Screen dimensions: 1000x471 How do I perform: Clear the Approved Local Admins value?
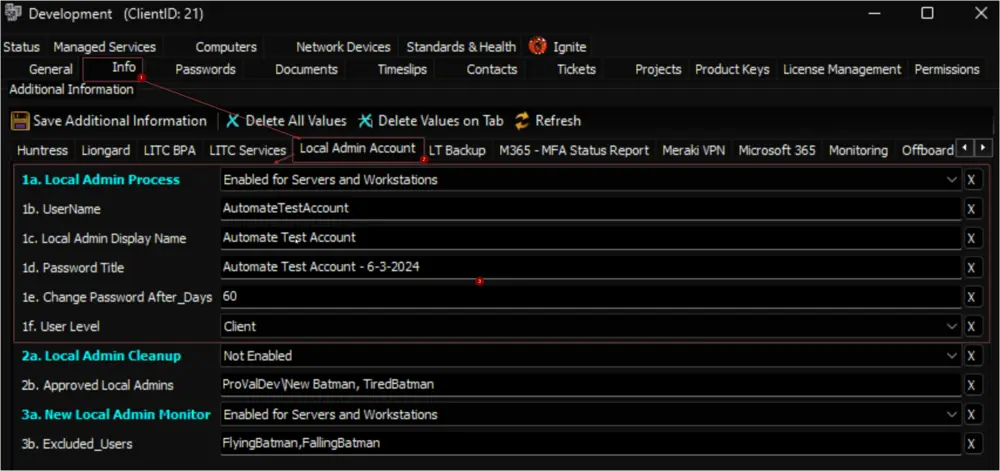(972, 385)
